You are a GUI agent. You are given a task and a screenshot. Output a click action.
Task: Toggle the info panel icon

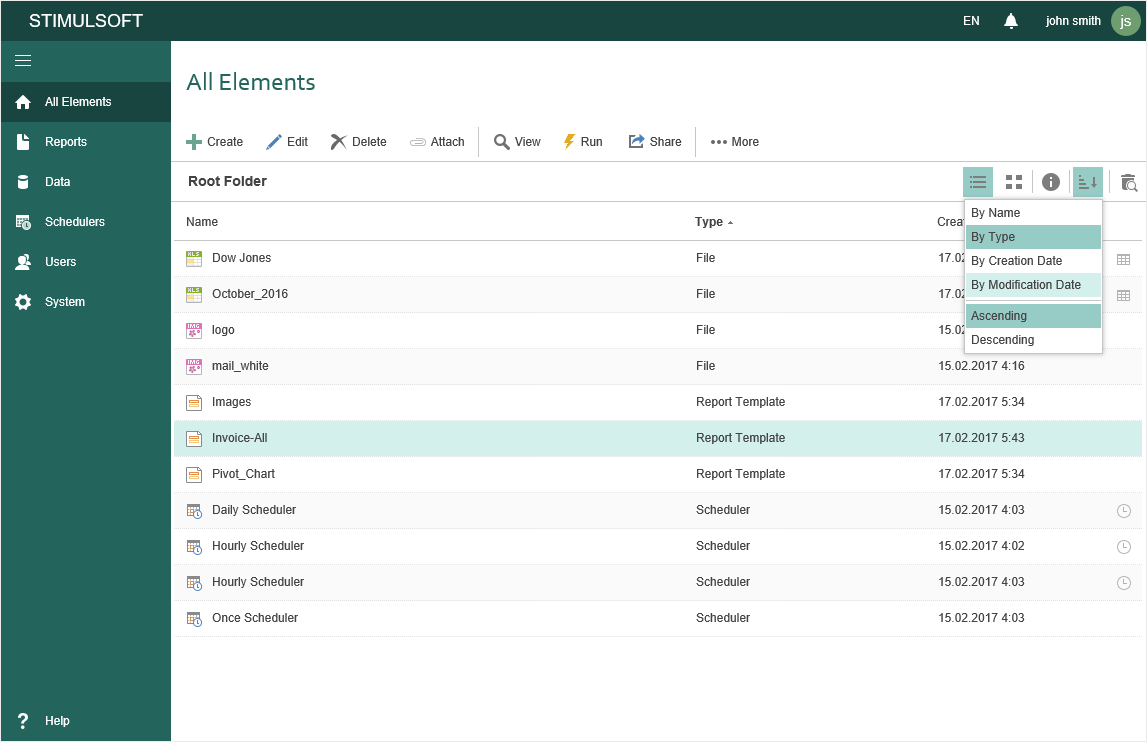pos(1050,182)
